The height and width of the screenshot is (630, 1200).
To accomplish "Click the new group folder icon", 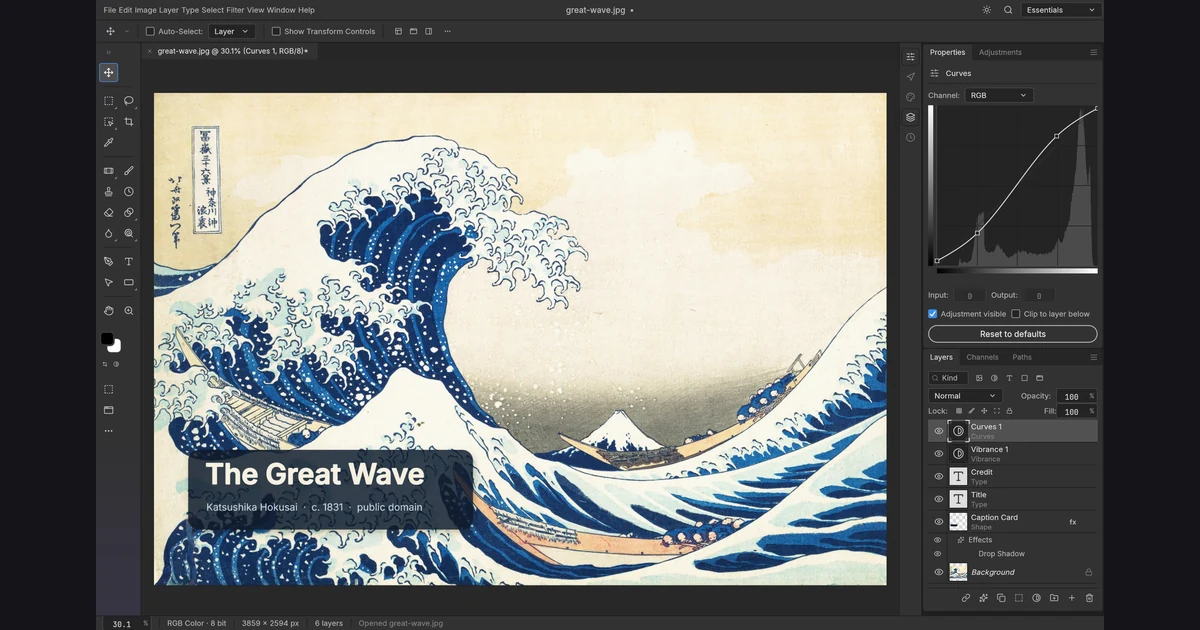I will pyautogui.click(x=1054, y=598).
